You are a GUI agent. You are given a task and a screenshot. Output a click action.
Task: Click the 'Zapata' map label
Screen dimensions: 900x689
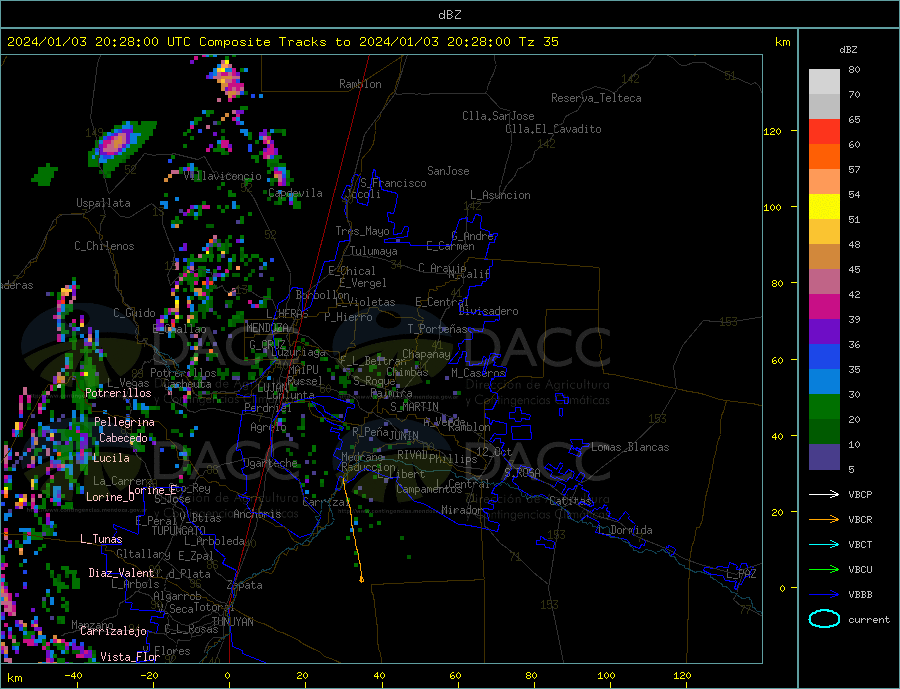point(245,586)
